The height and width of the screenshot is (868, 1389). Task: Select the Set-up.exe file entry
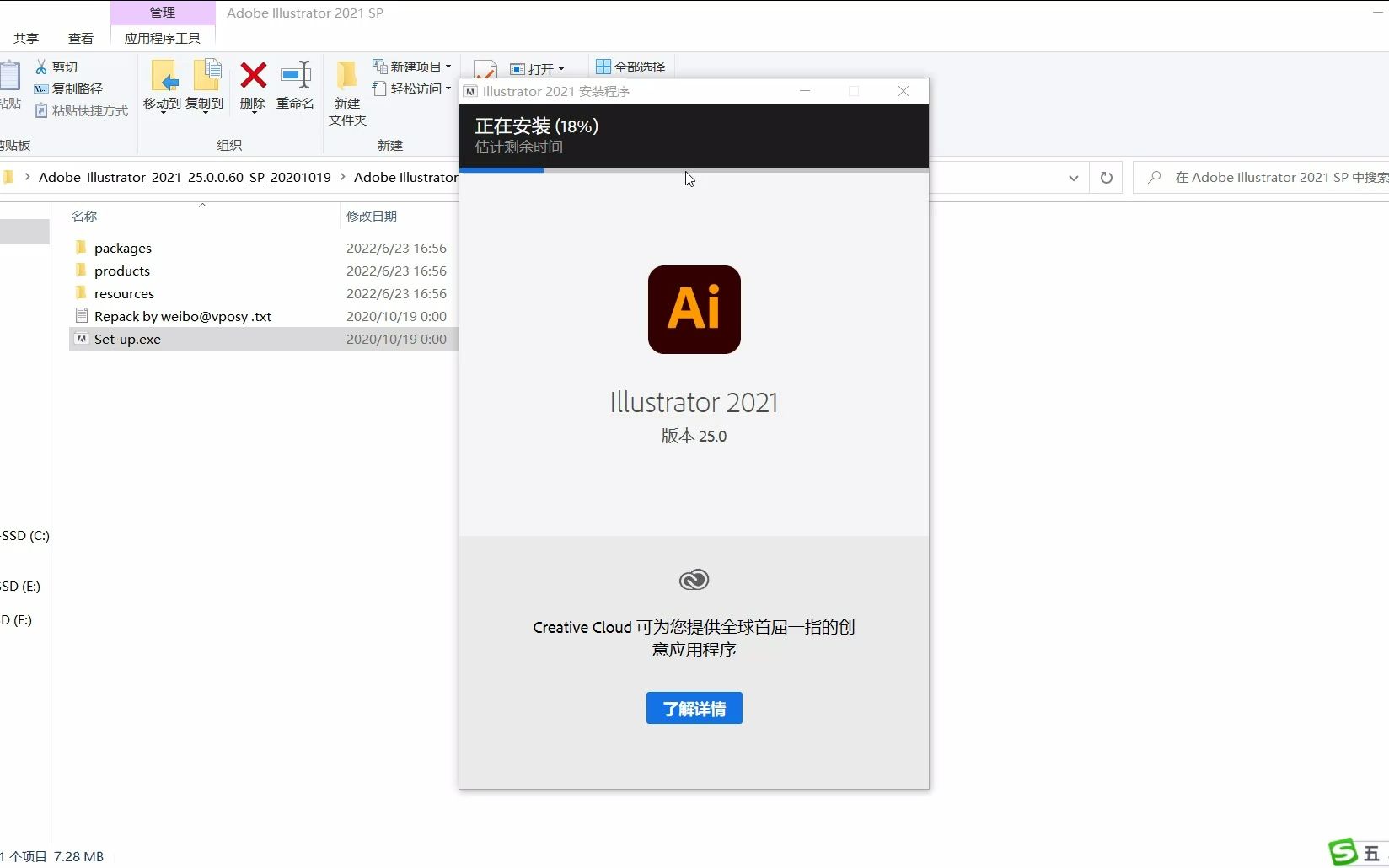126,339
